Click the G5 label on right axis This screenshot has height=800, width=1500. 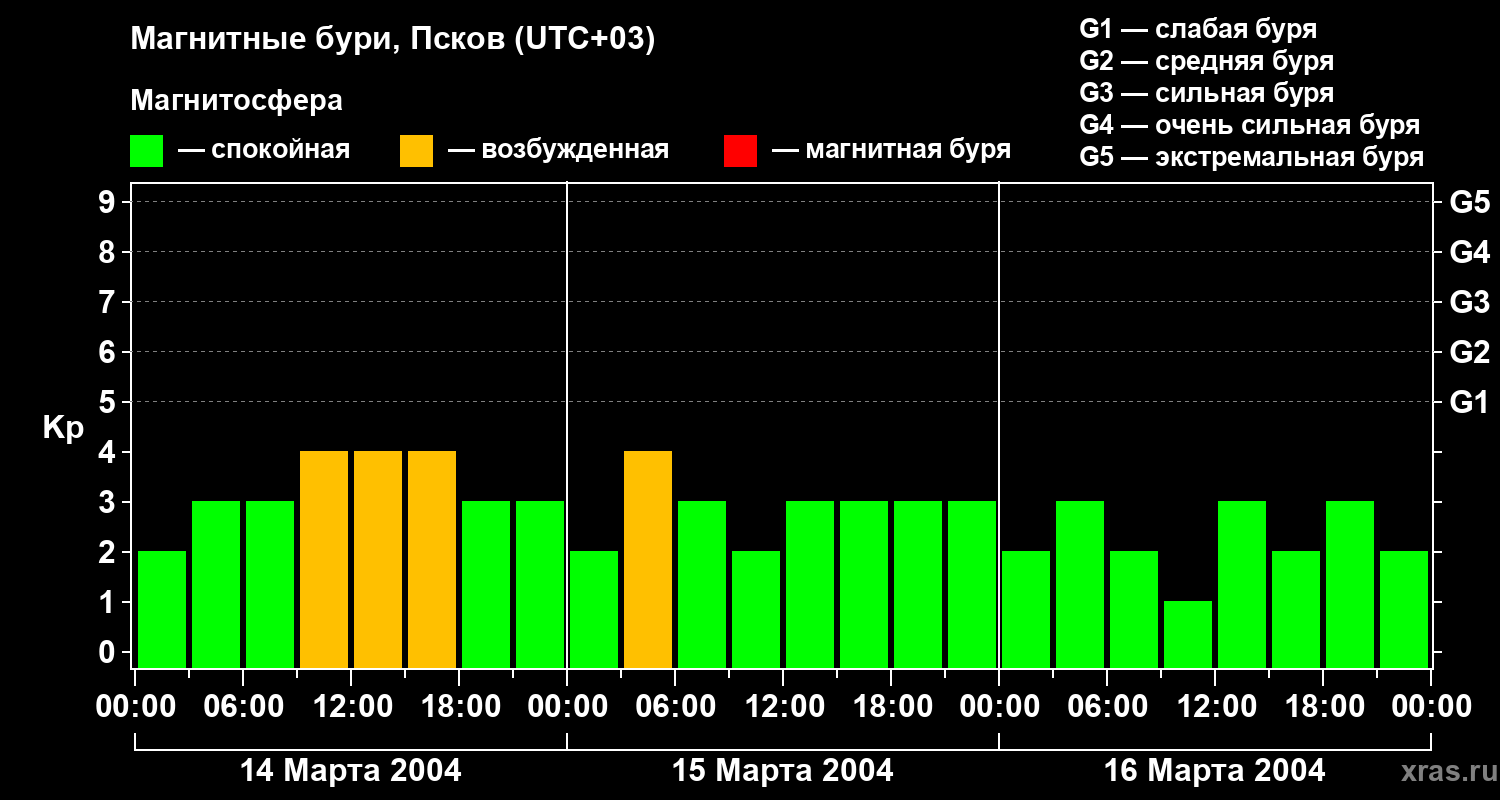tap(1469, 203)
